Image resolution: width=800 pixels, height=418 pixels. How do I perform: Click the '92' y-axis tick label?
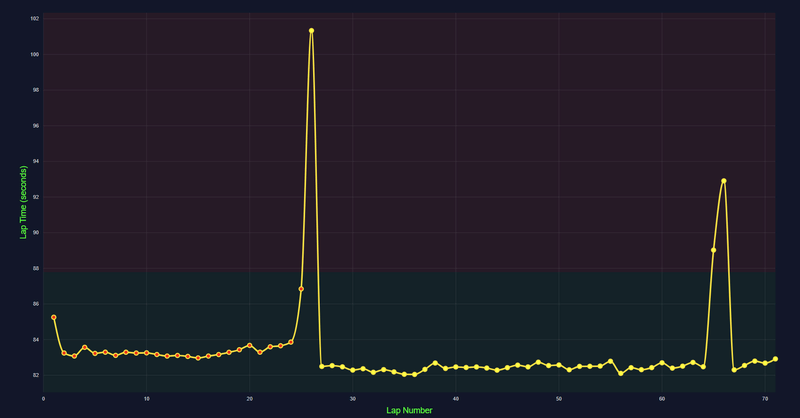[x=36, y=197]
